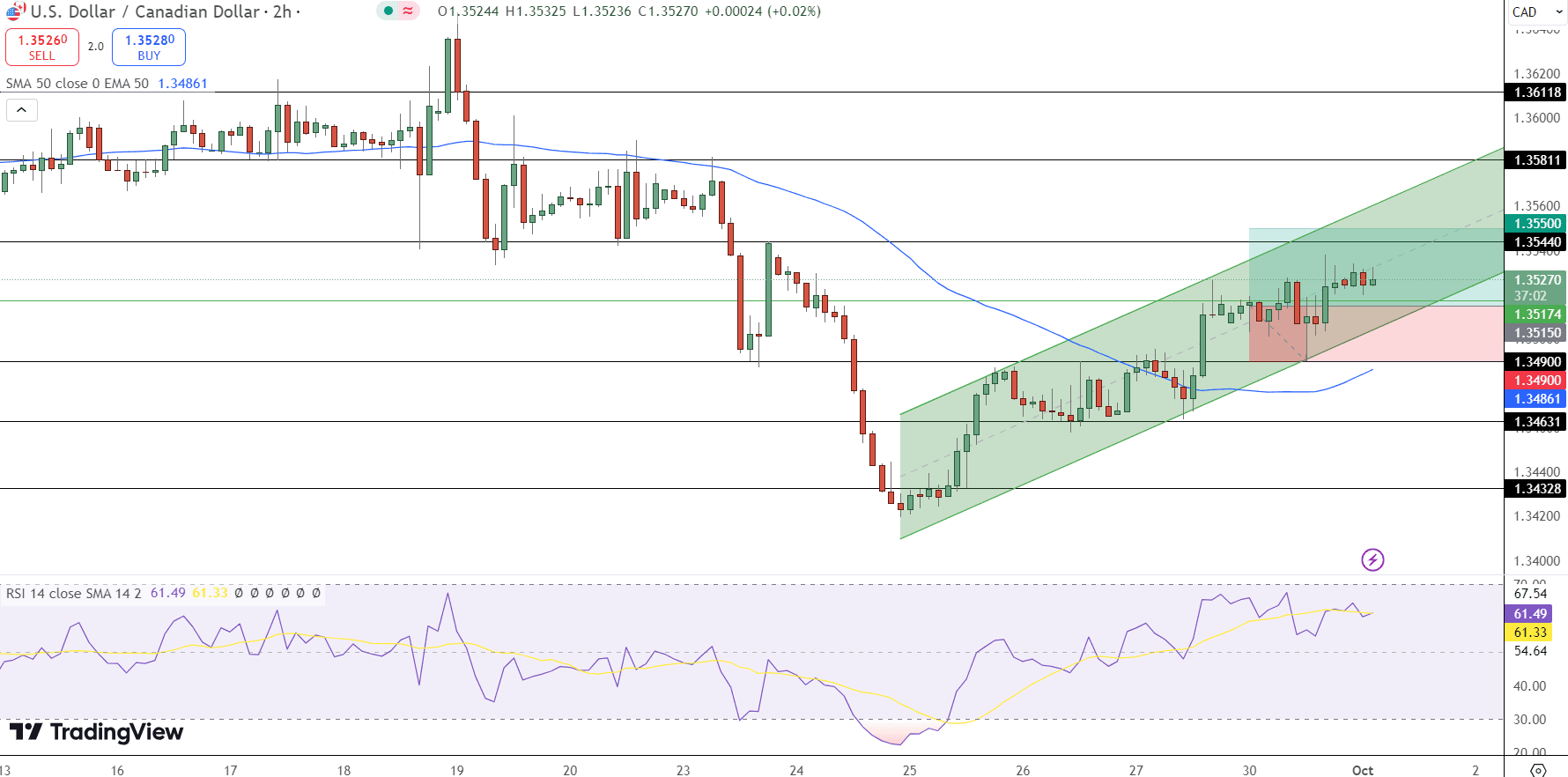Click the TradingView logo
Viewport: 1568px width, 777px height.
96,732
